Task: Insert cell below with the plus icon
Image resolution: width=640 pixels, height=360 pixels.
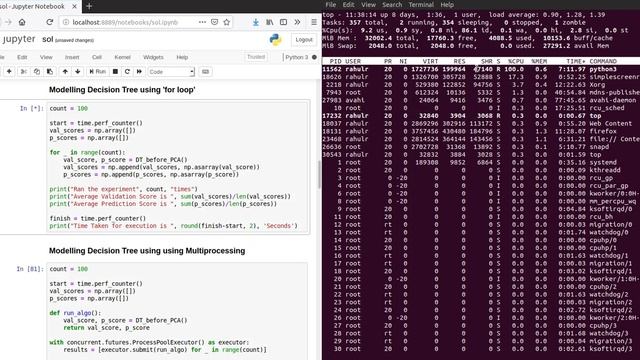Action: coord(9,71)
